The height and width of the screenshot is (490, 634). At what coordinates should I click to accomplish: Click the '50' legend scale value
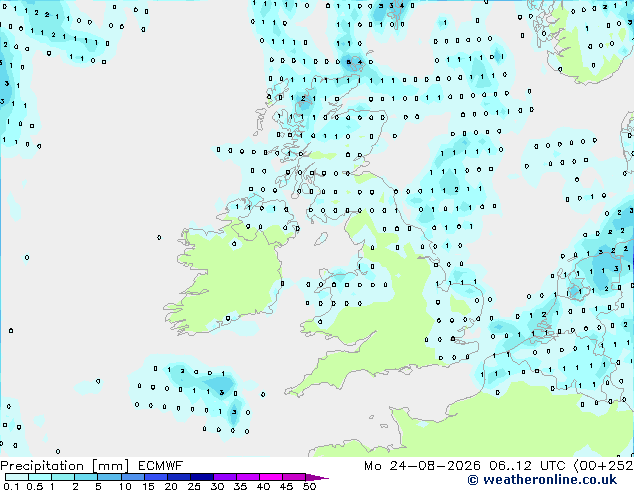(x=309, y=486)
